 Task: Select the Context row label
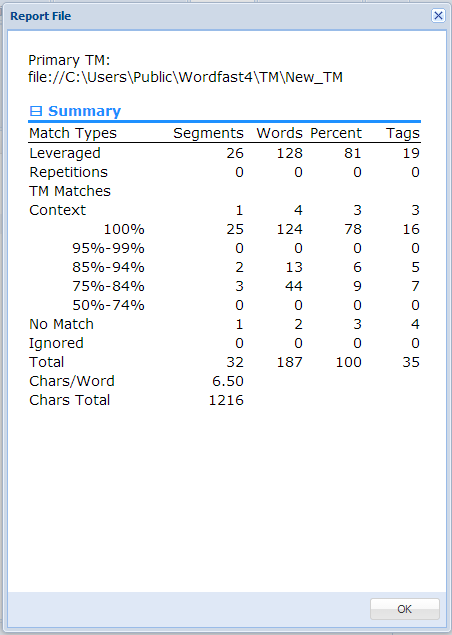tap(58, 210)
